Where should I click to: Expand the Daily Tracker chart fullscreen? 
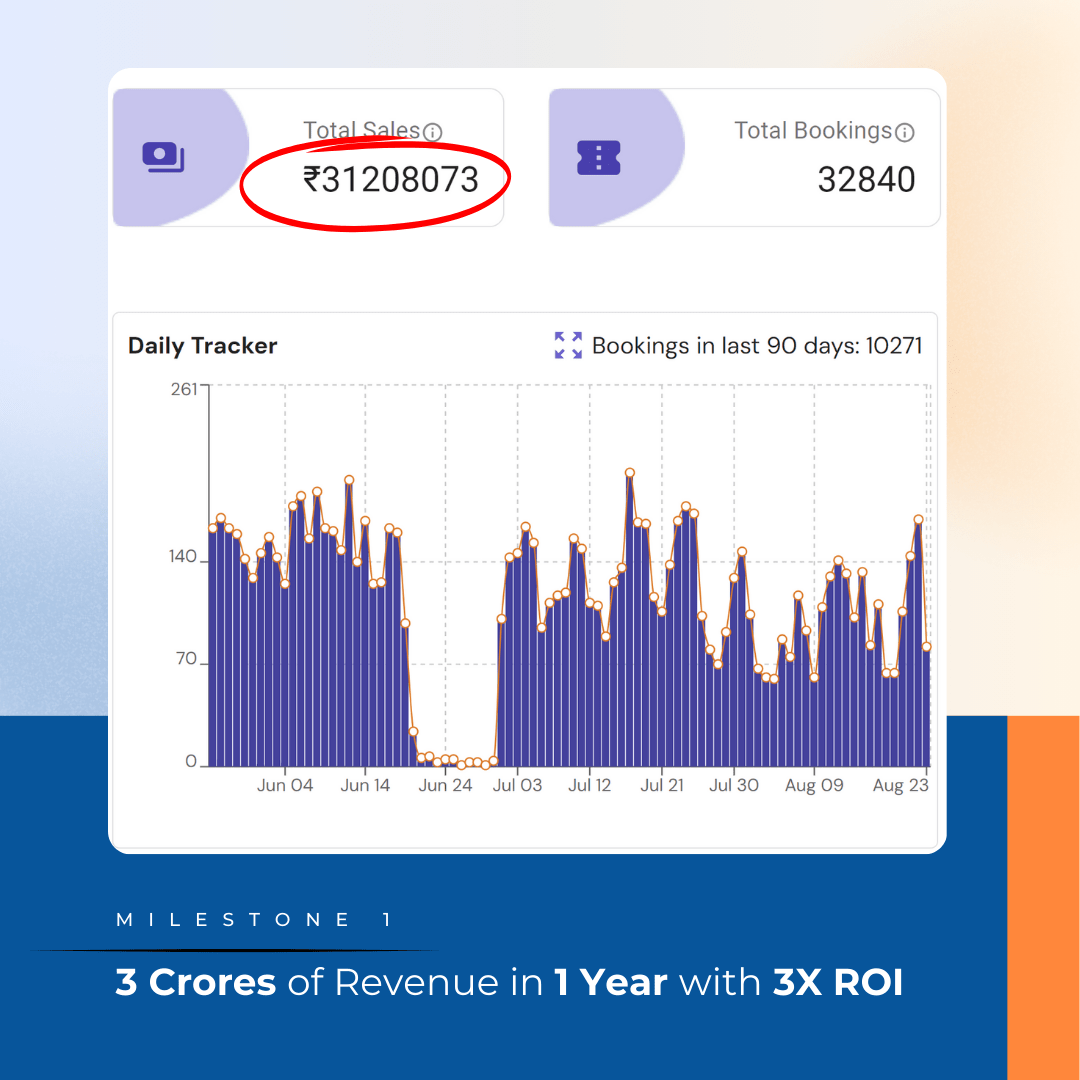(x=568, y=345)
